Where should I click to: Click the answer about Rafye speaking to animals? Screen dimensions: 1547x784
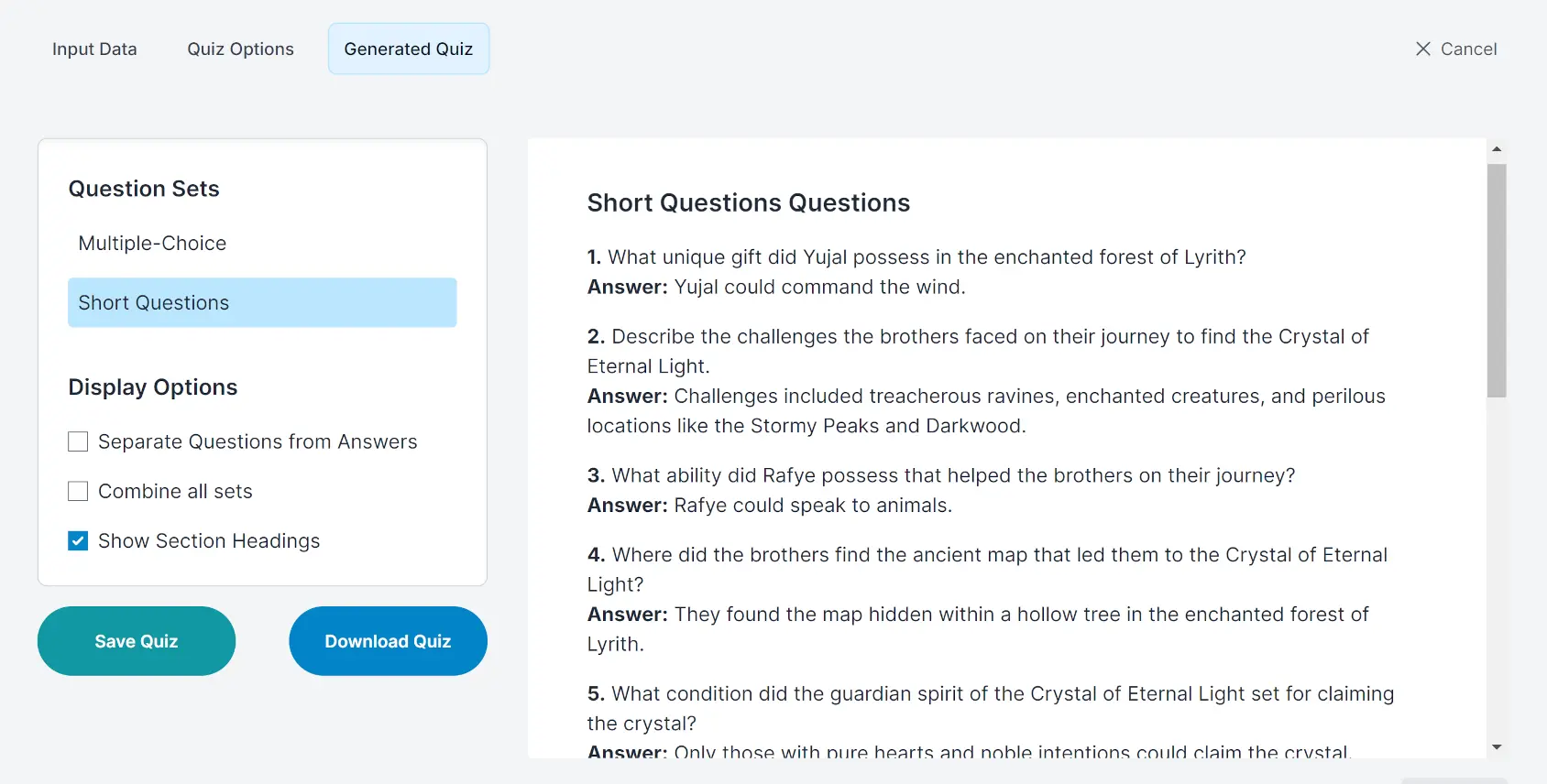tap(812, 505)
